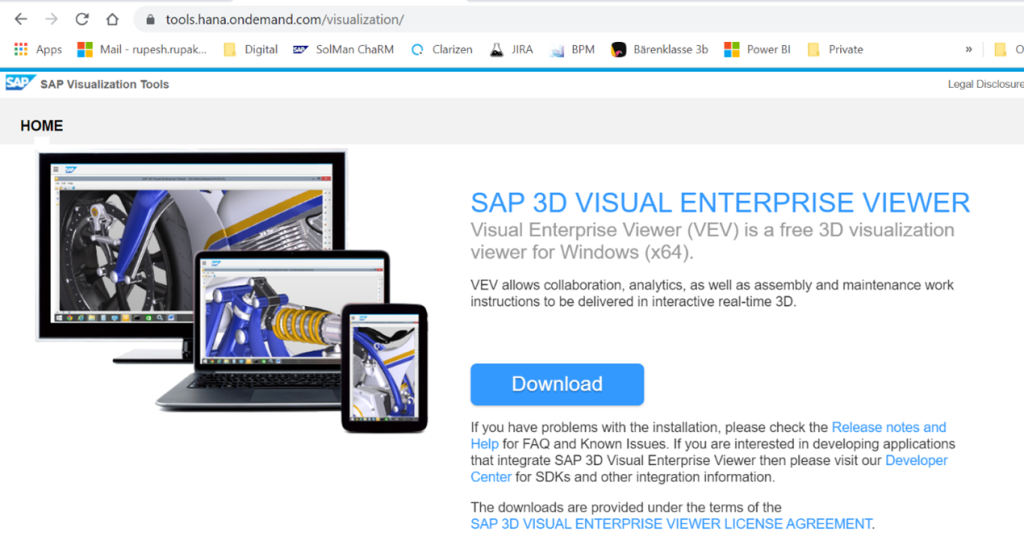Open the Apps grid in bookmarks bar
The image size is (1024, 549).
pyautogui.click(x=38, y=49)
